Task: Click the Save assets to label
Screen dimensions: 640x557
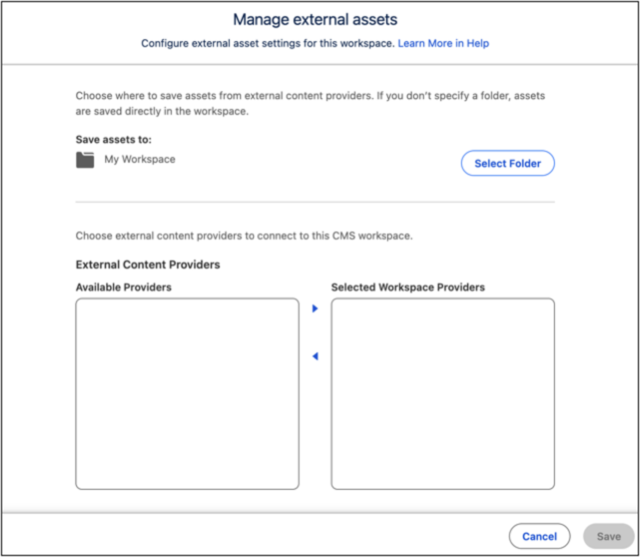Action: point(113,140)
